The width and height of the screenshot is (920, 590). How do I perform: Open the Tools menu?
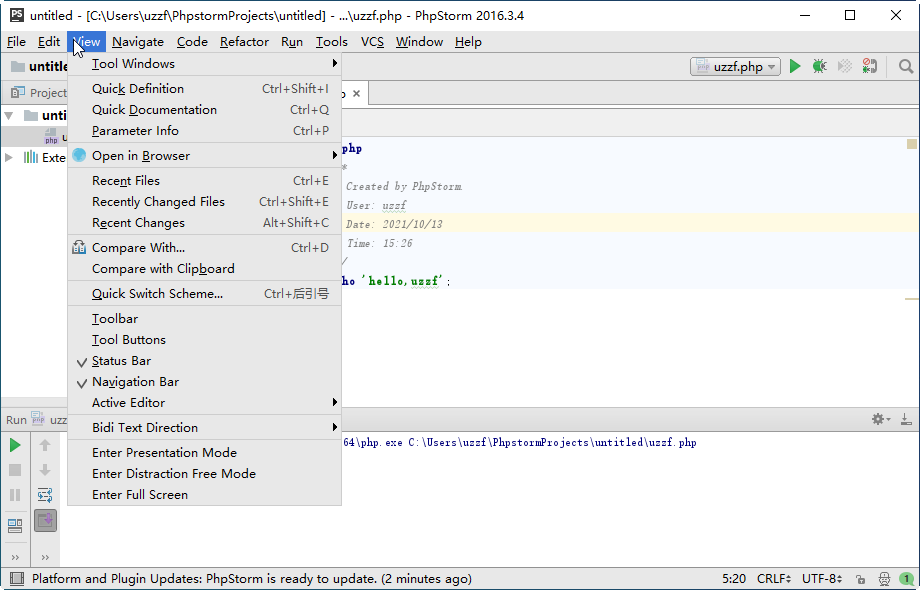[332, 42]
